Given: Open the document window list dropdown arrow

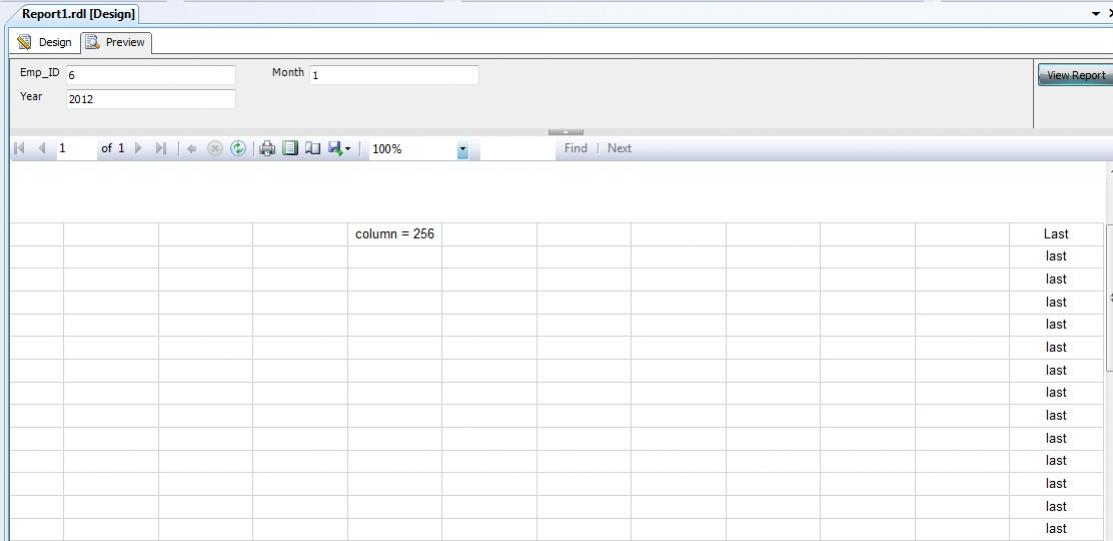Looking at the screenshot, I should coord(1095,13).
